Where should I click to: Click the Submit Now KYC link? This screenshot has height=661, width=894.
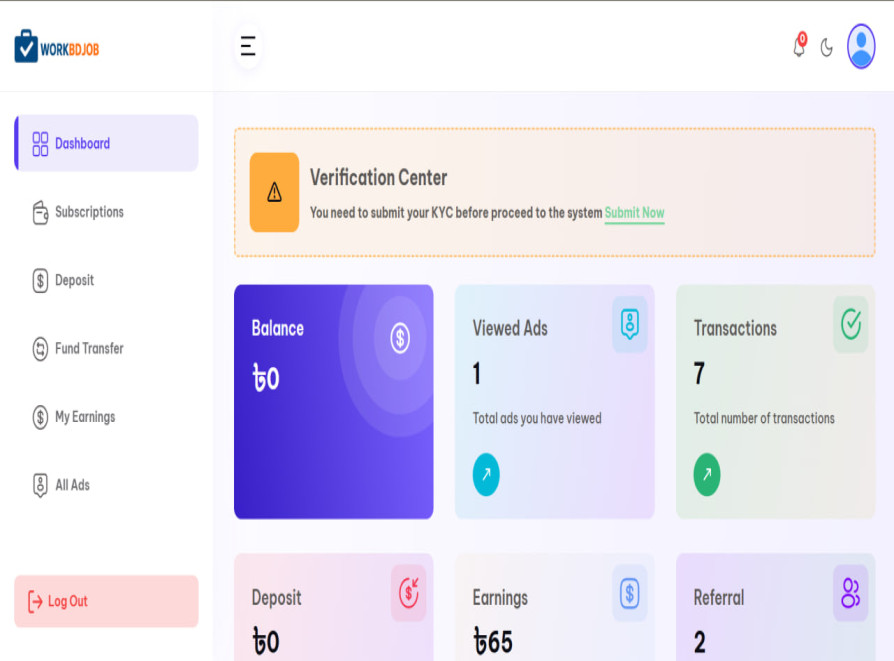point(634,213)
